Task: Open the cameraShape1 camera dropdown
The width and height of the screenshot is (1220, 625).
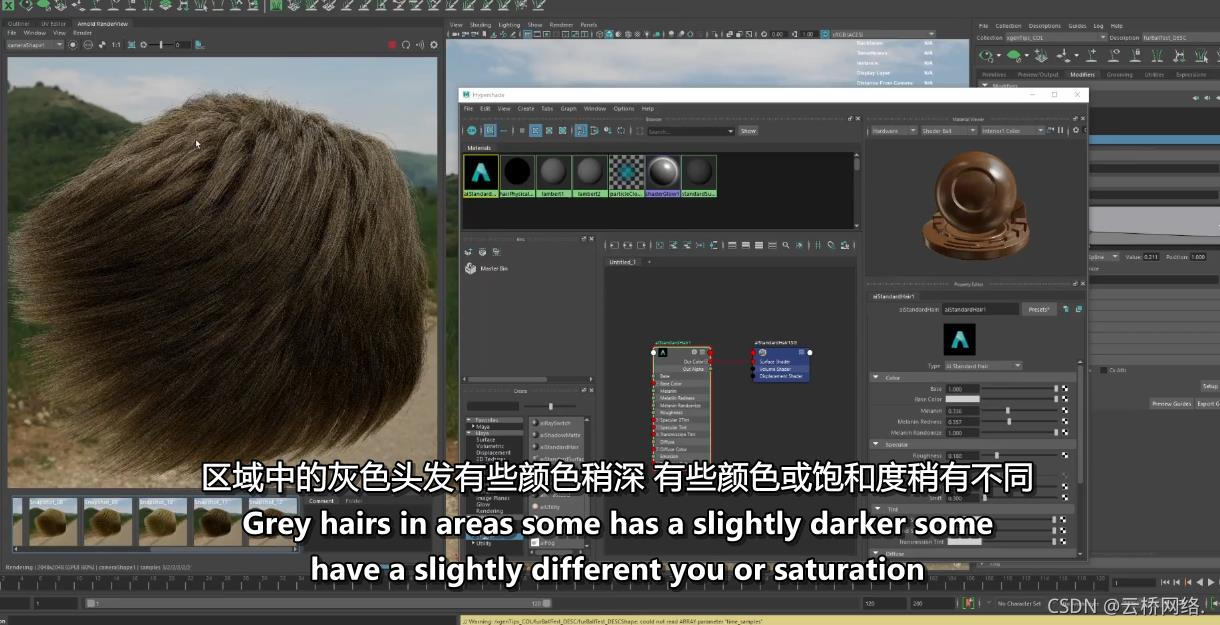Action: pos(35,45)
